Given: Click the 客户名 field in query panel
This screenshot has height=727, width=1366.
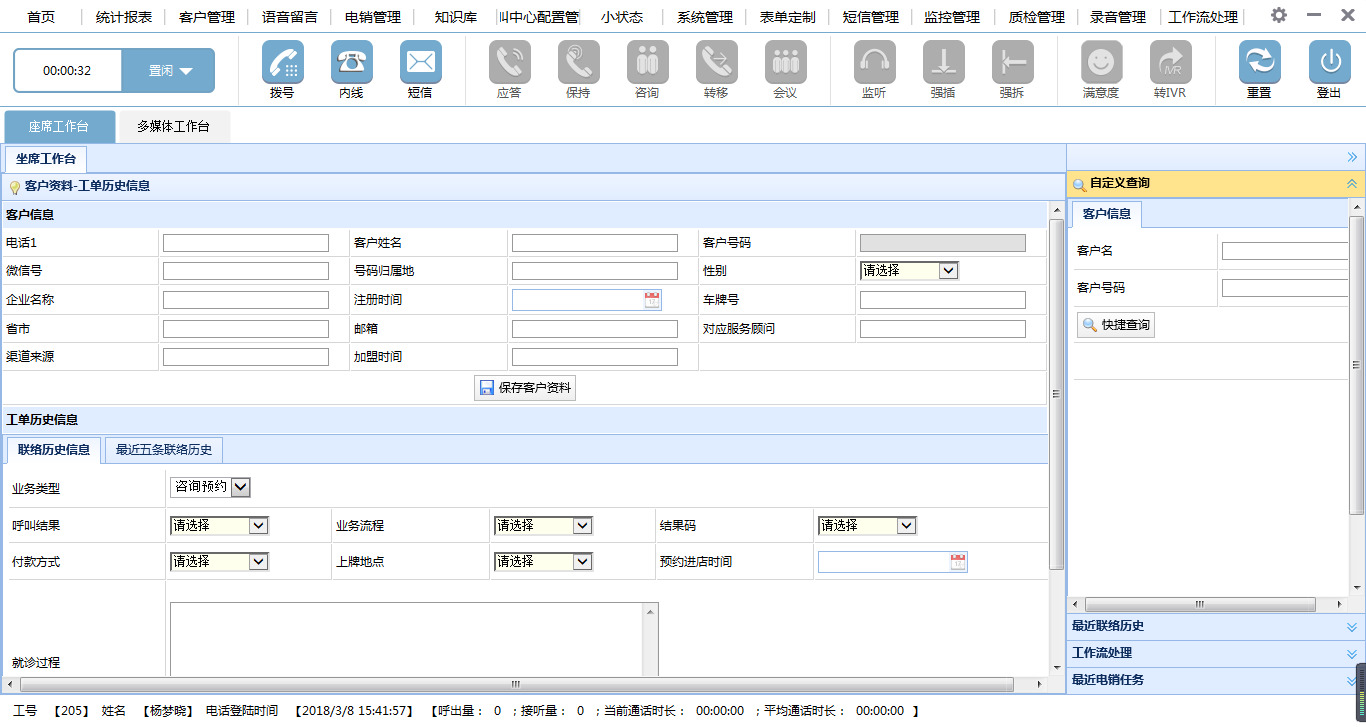Looking at the screenshot, I should pos(1286,251).
